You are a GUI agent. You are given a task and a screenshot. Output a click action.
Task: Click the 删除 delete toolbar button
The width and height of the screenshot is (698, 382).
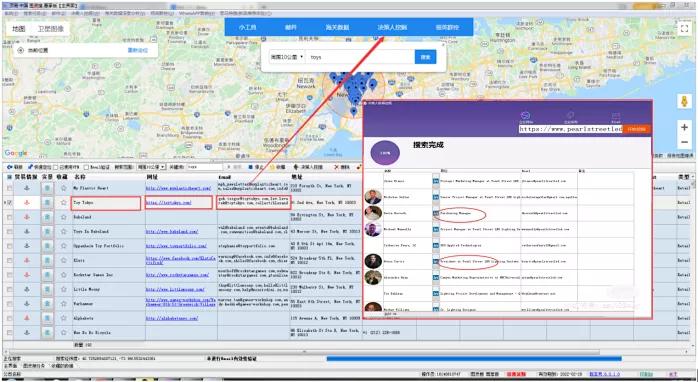pyautogui.click(x=342, y=167)
